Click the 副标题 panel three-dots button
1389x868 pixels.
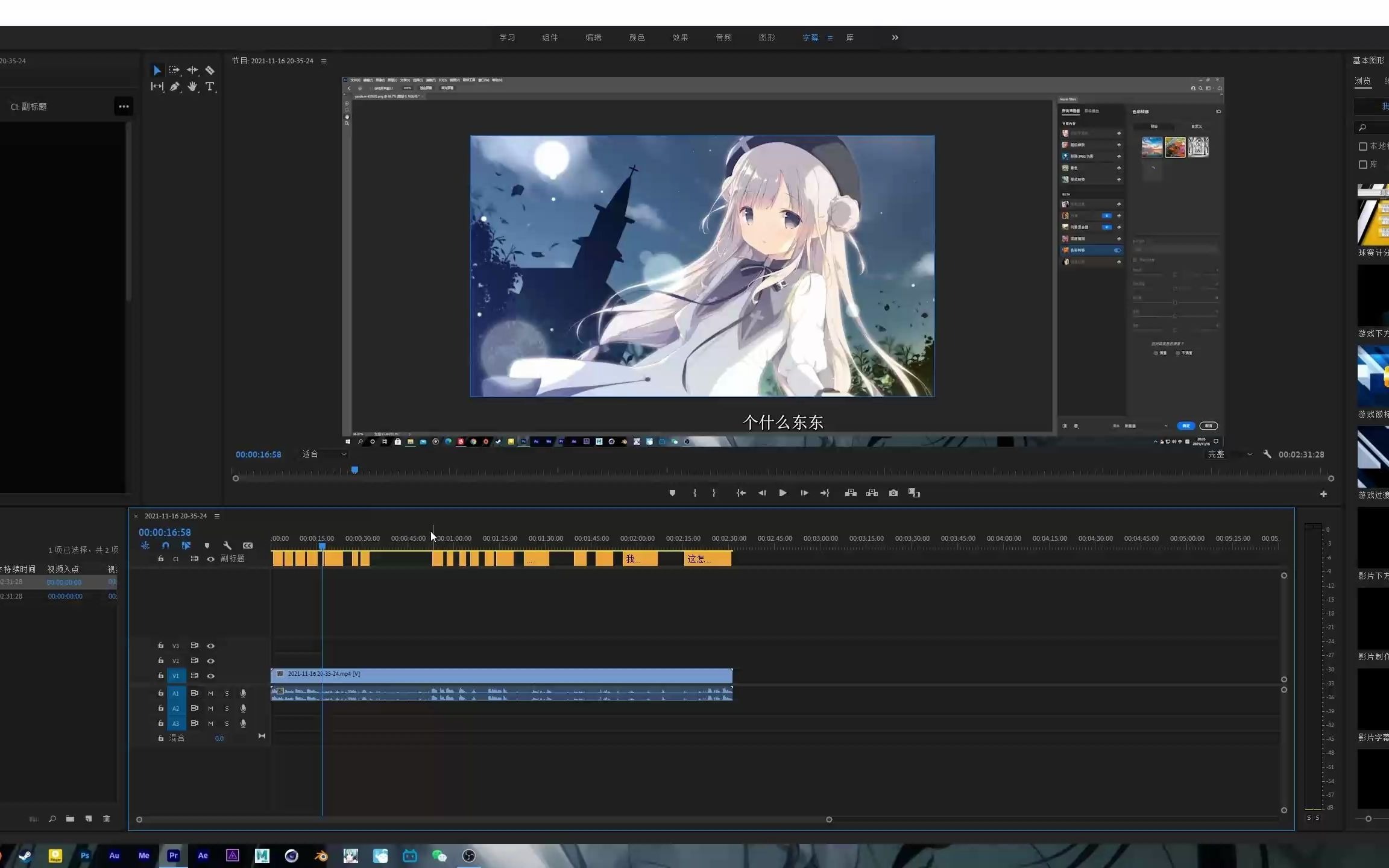(x=124, y=107)
